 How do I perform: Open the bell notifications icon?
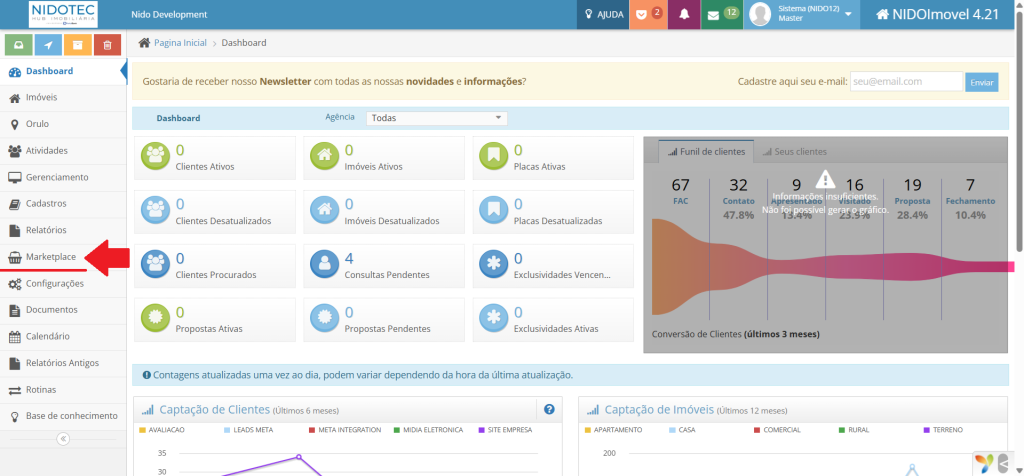pos(684,15)
